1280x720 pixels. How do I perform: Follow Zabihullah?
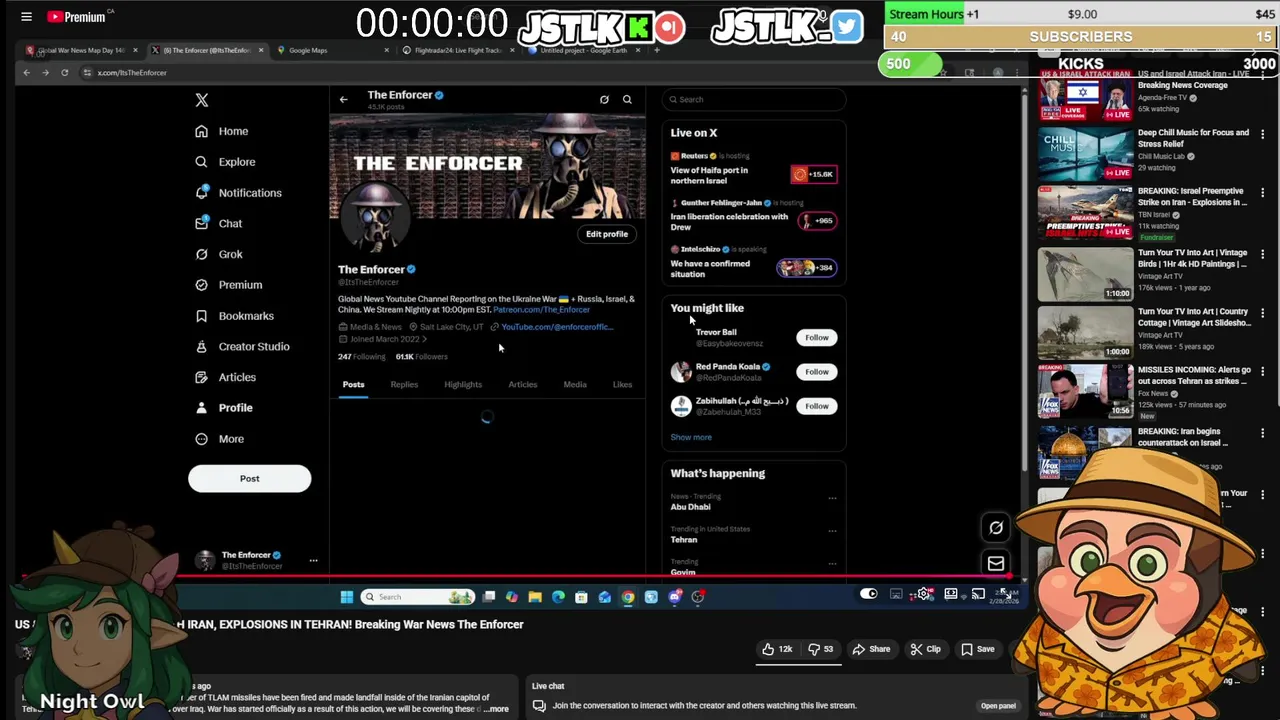[817, 406]
